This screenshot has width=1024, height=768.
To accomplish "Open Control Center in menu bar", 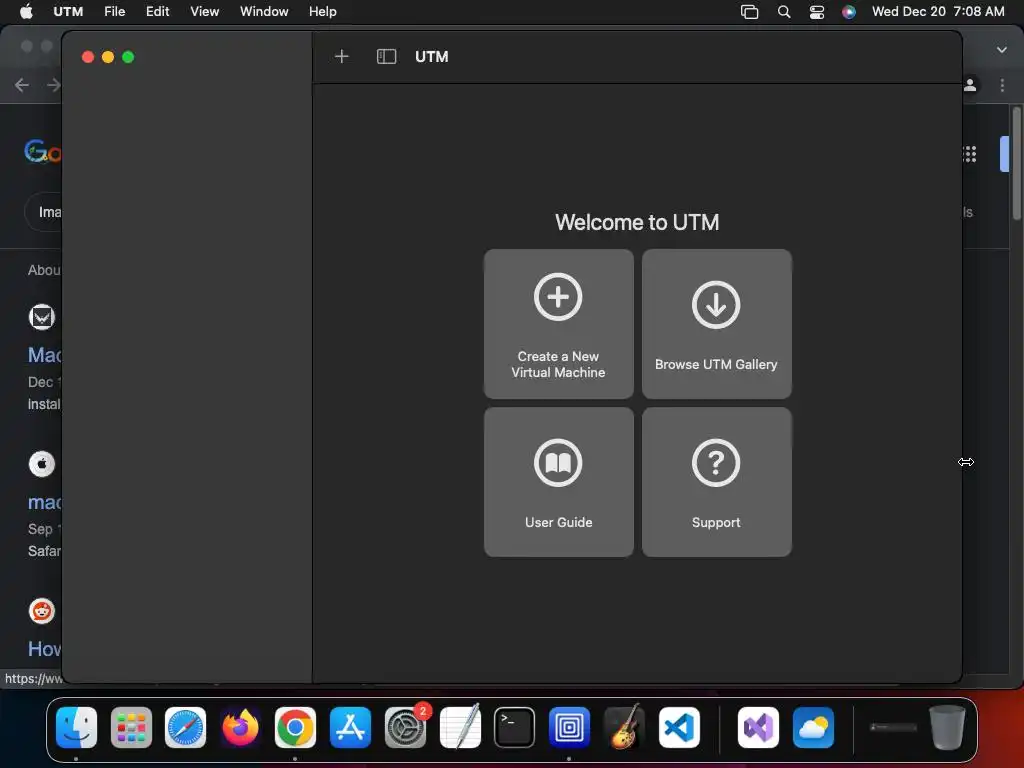I will (x=816, y=12).
